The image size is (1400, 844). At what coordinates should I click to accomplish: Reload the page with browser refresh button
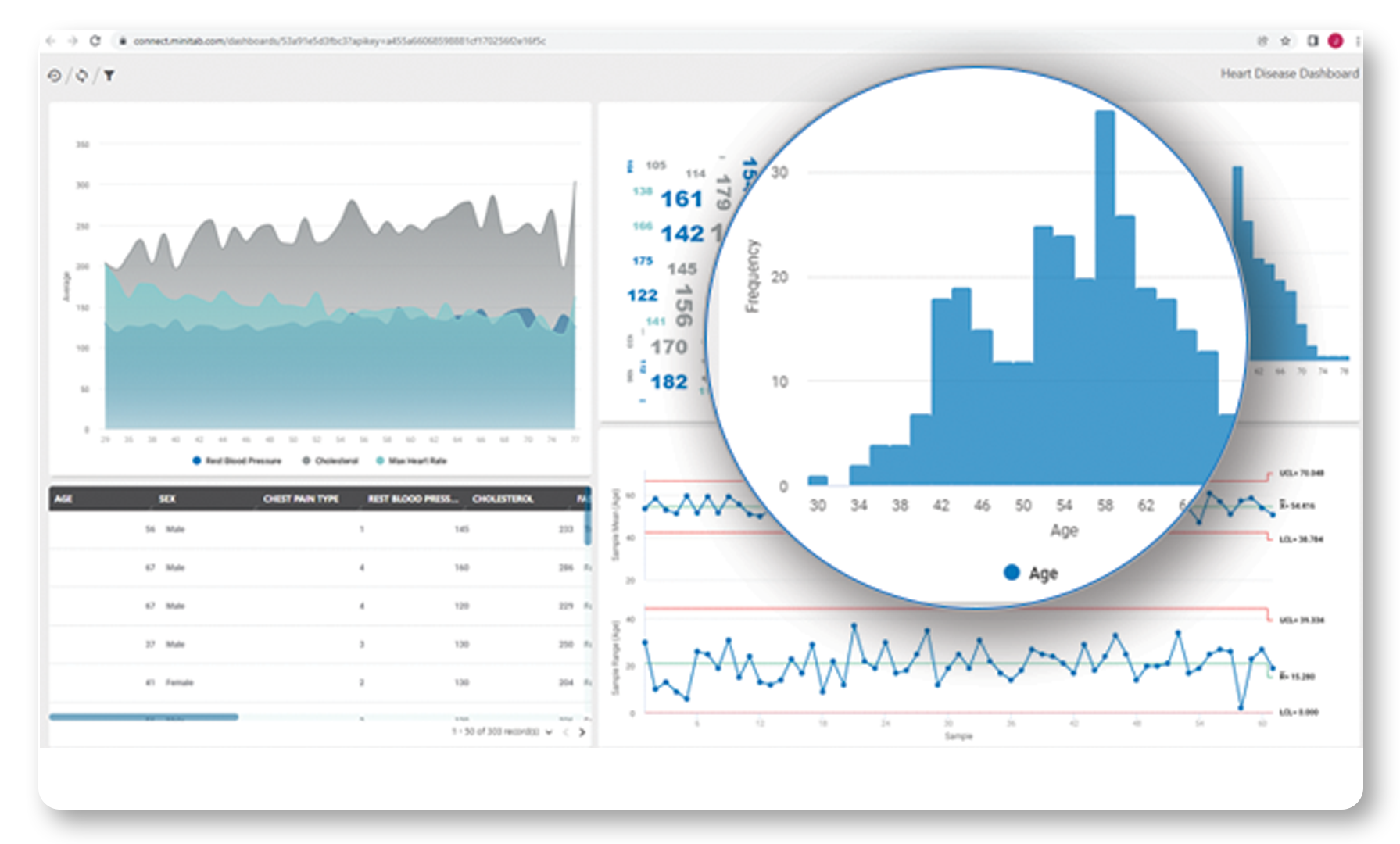point(95,41)
